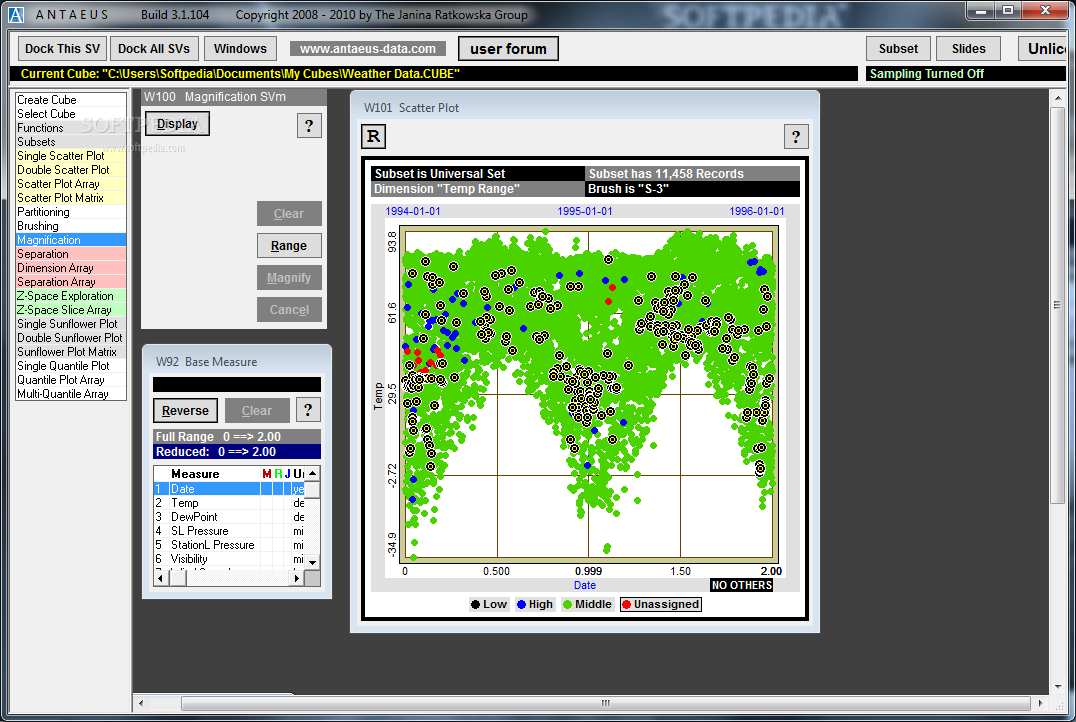This screenshot has width=1076, height=722.
Task: Open Partitioning entry
Action: [71, 212]
